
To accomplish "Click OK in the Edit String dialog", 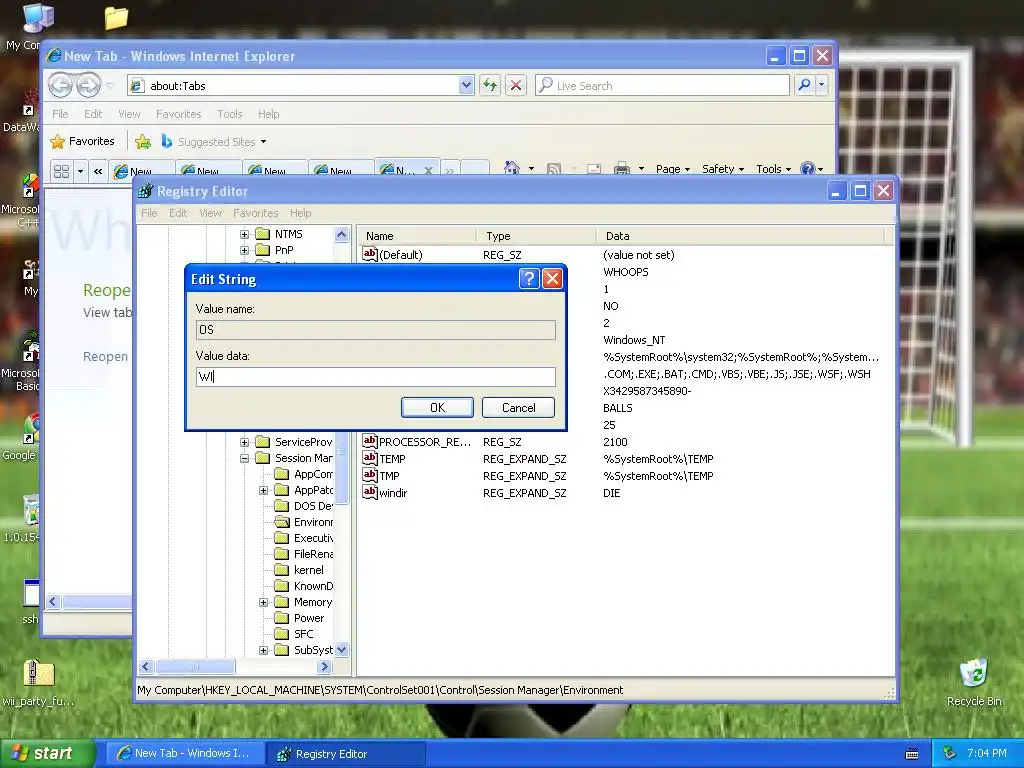I will click(x=437, y=408).
